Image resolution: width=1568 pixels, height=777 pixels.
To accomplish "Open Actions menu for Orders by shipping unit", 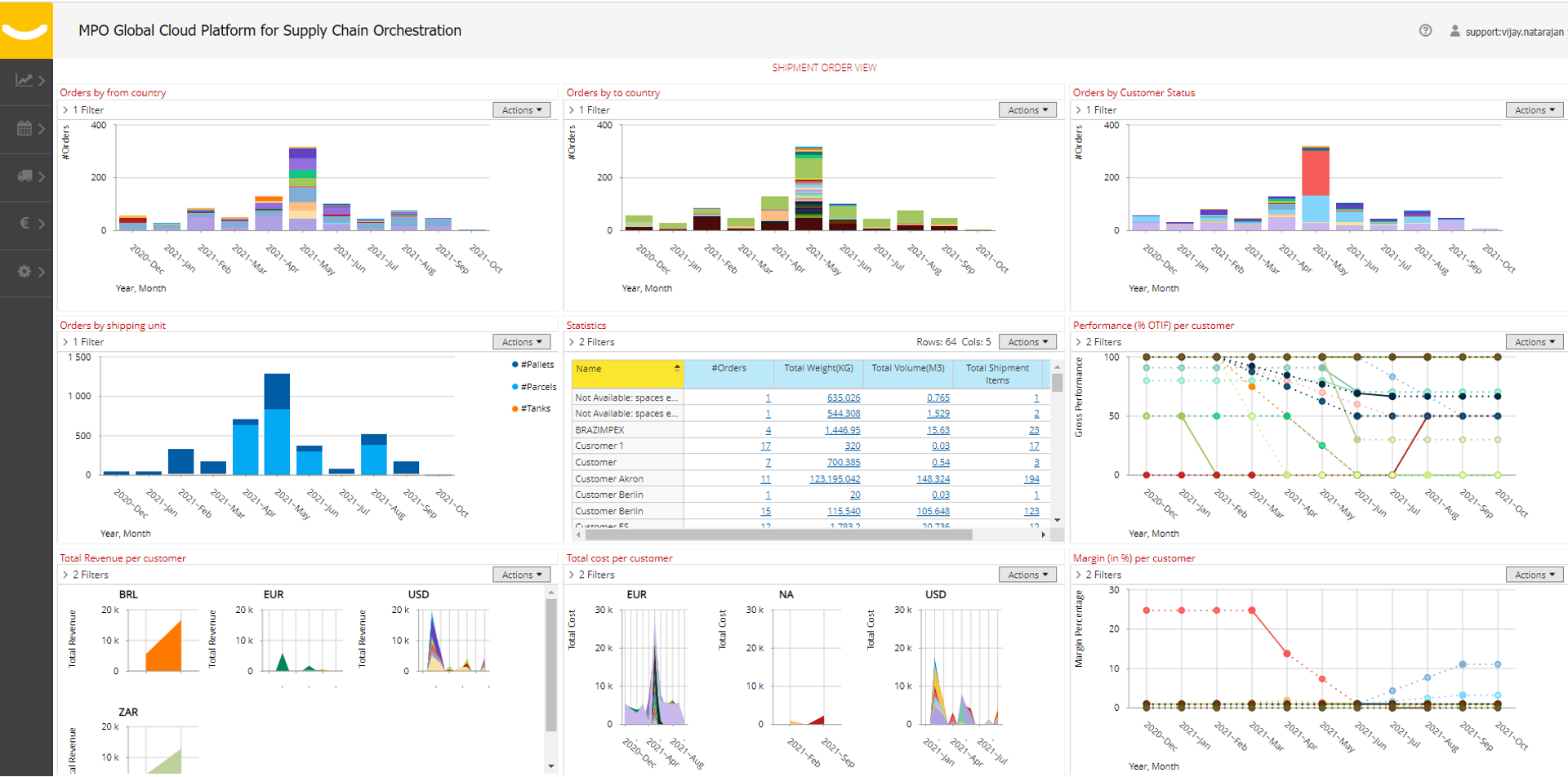I will click(522, 342).
